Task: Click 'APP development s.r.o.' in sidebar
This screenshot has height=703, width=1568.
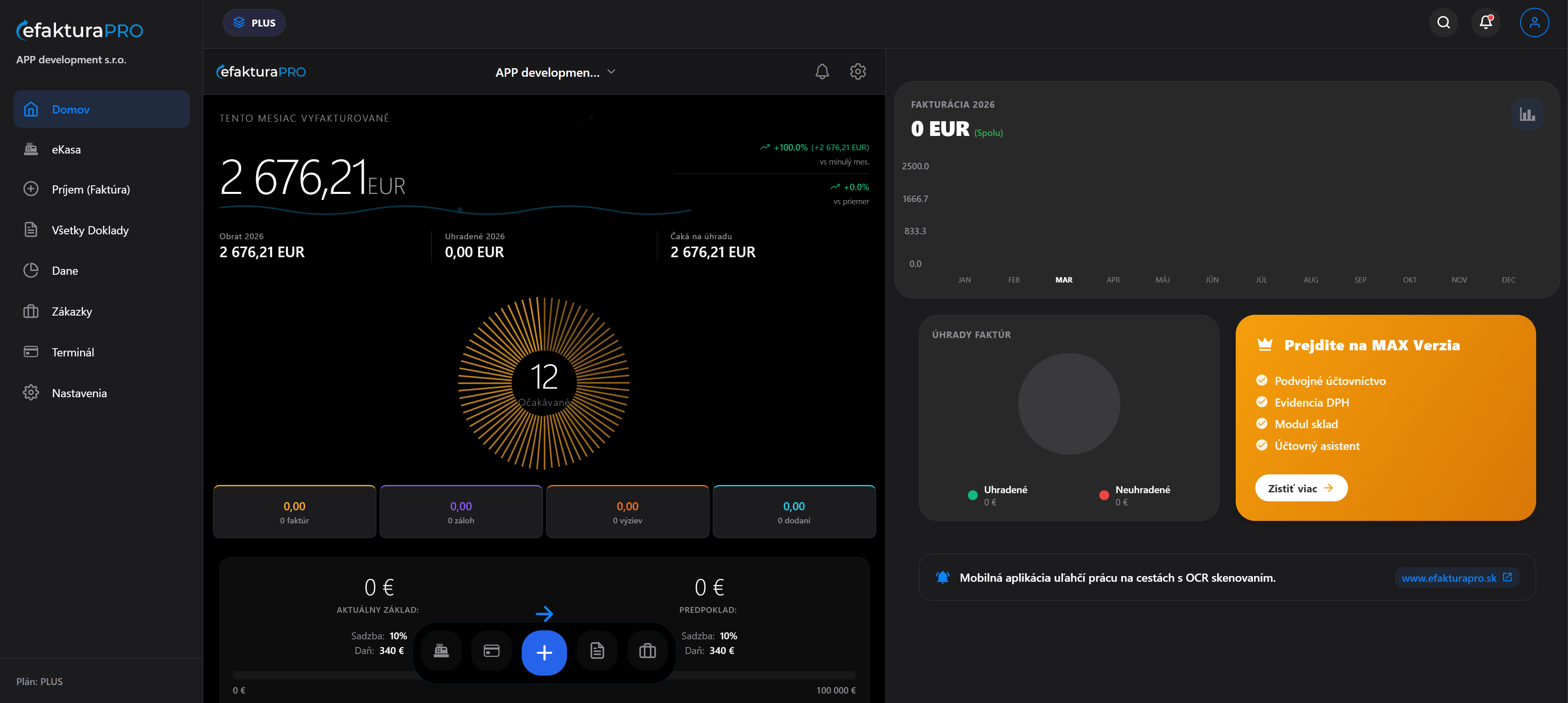Action: point(71,60)
